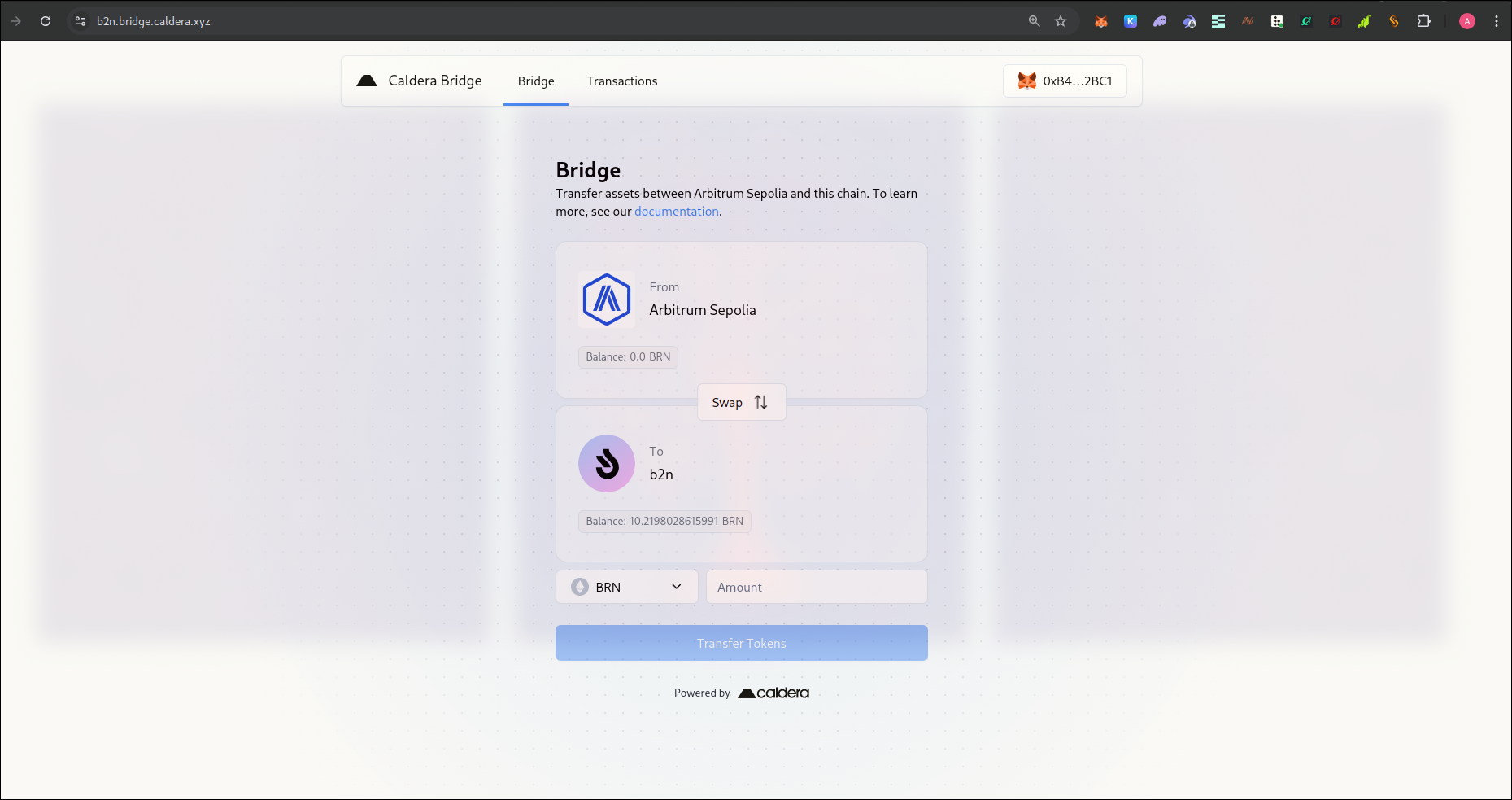
Task: Expand the BRN token dropdown chevron
Action: [677, 587]
